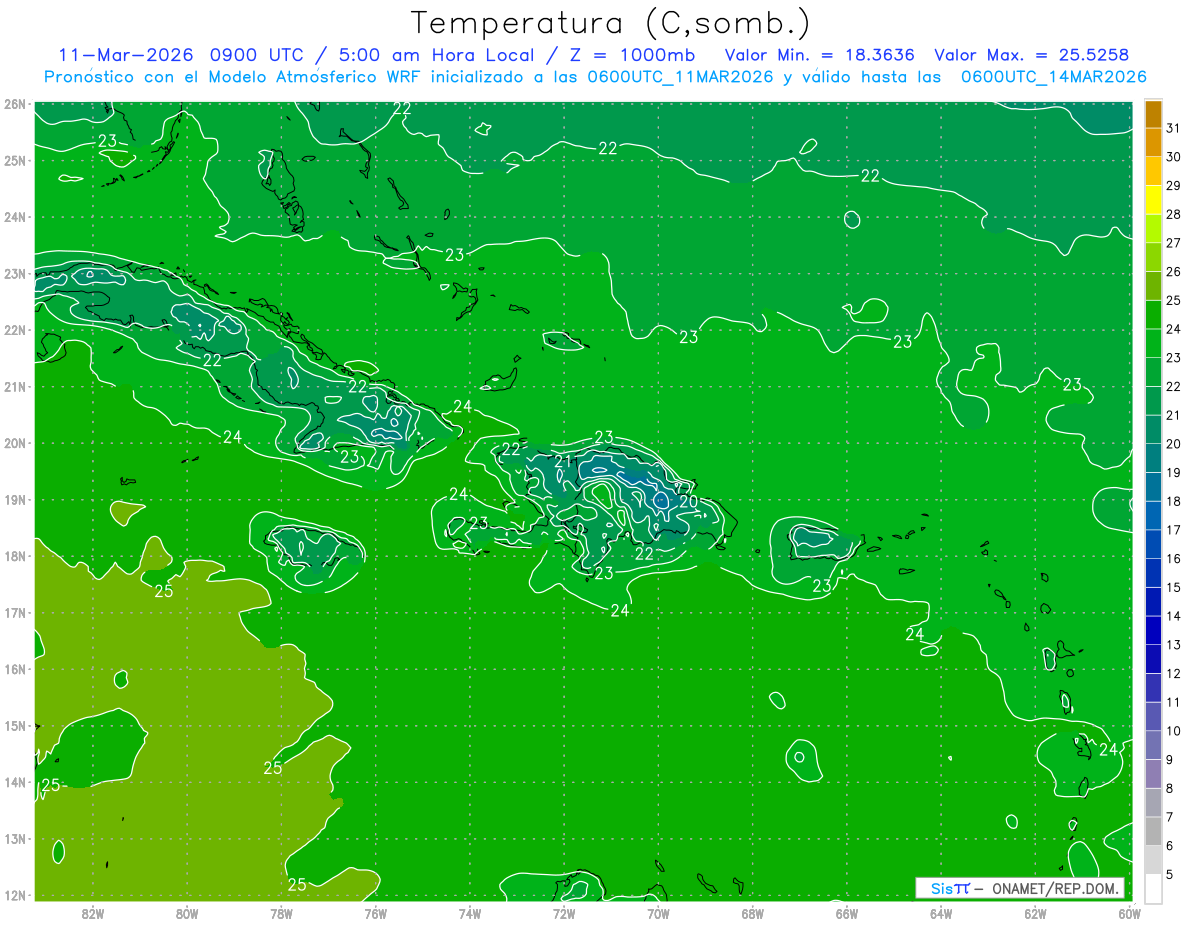Click the 76W longitude axis label
1200x927 pixels.
tap(375, 912)
